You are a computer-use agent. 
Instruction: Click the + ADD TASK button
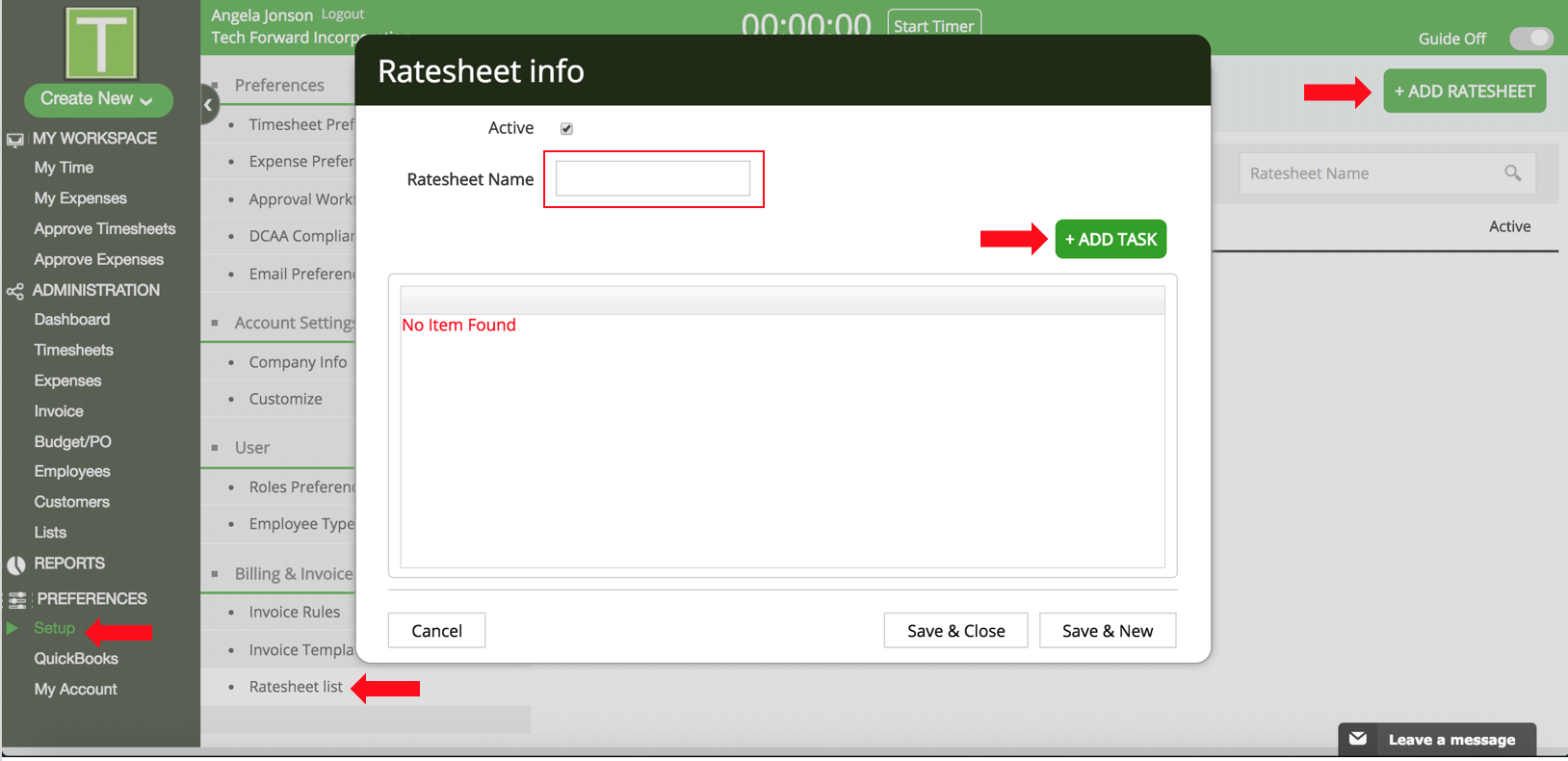[x=1111, y=239]
